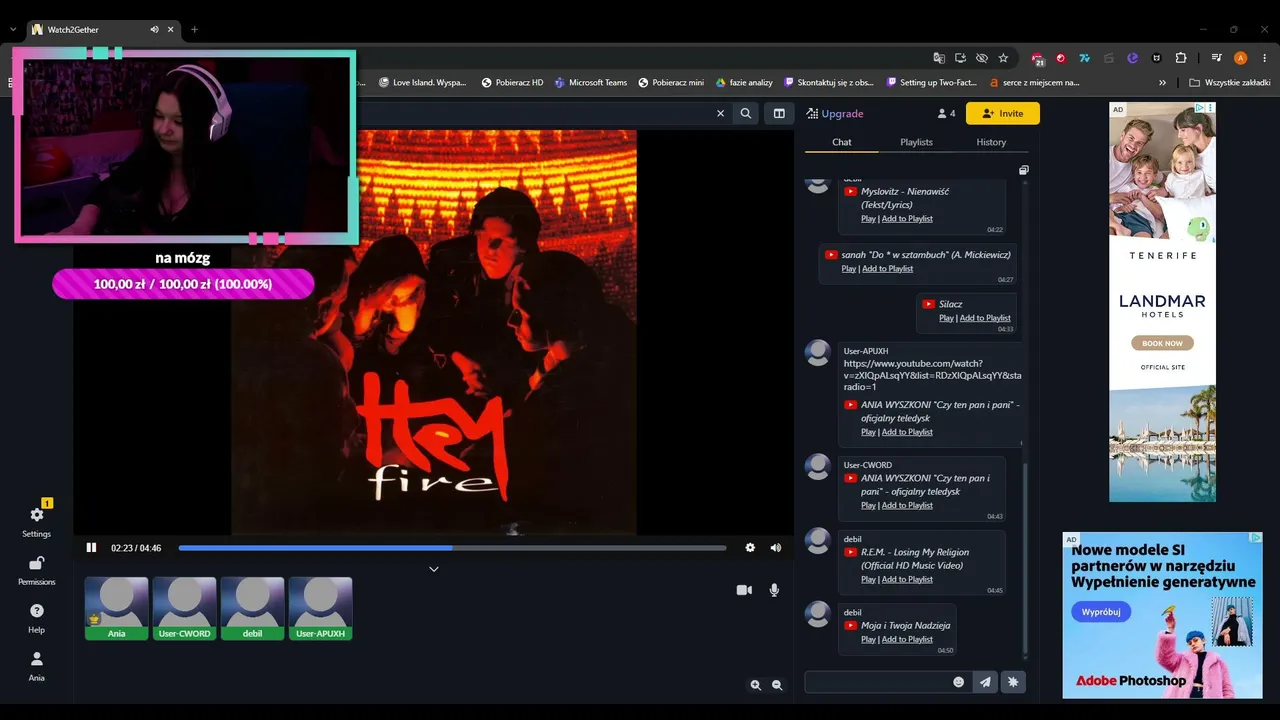This screenshot has width=1280, height=720.
Task: Open the media controls icon in Chrome toolbar
Action: click(1217, 58)
